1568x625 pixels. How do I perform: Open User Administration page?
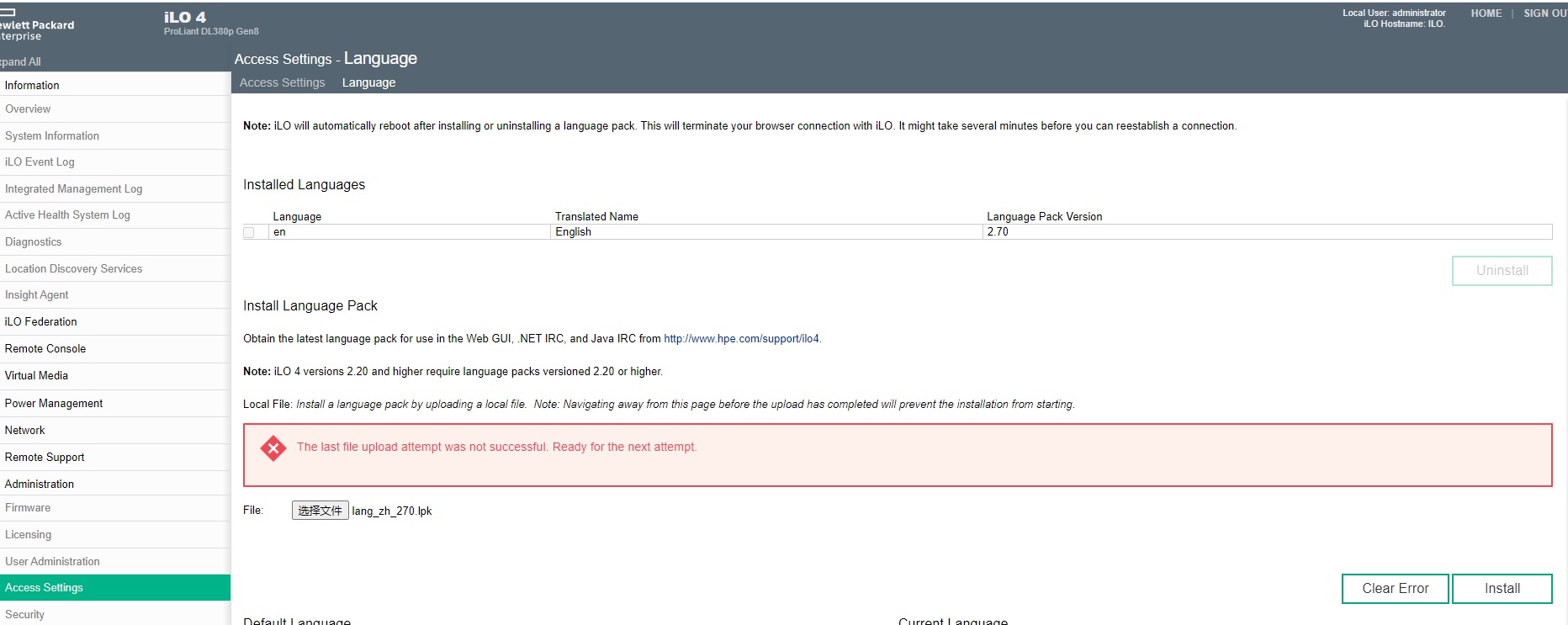pos(115,561)
